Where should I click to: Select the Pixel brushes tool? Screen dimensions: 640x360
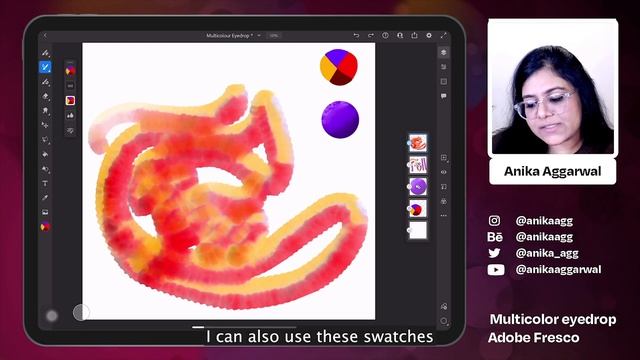pos(45,53)
